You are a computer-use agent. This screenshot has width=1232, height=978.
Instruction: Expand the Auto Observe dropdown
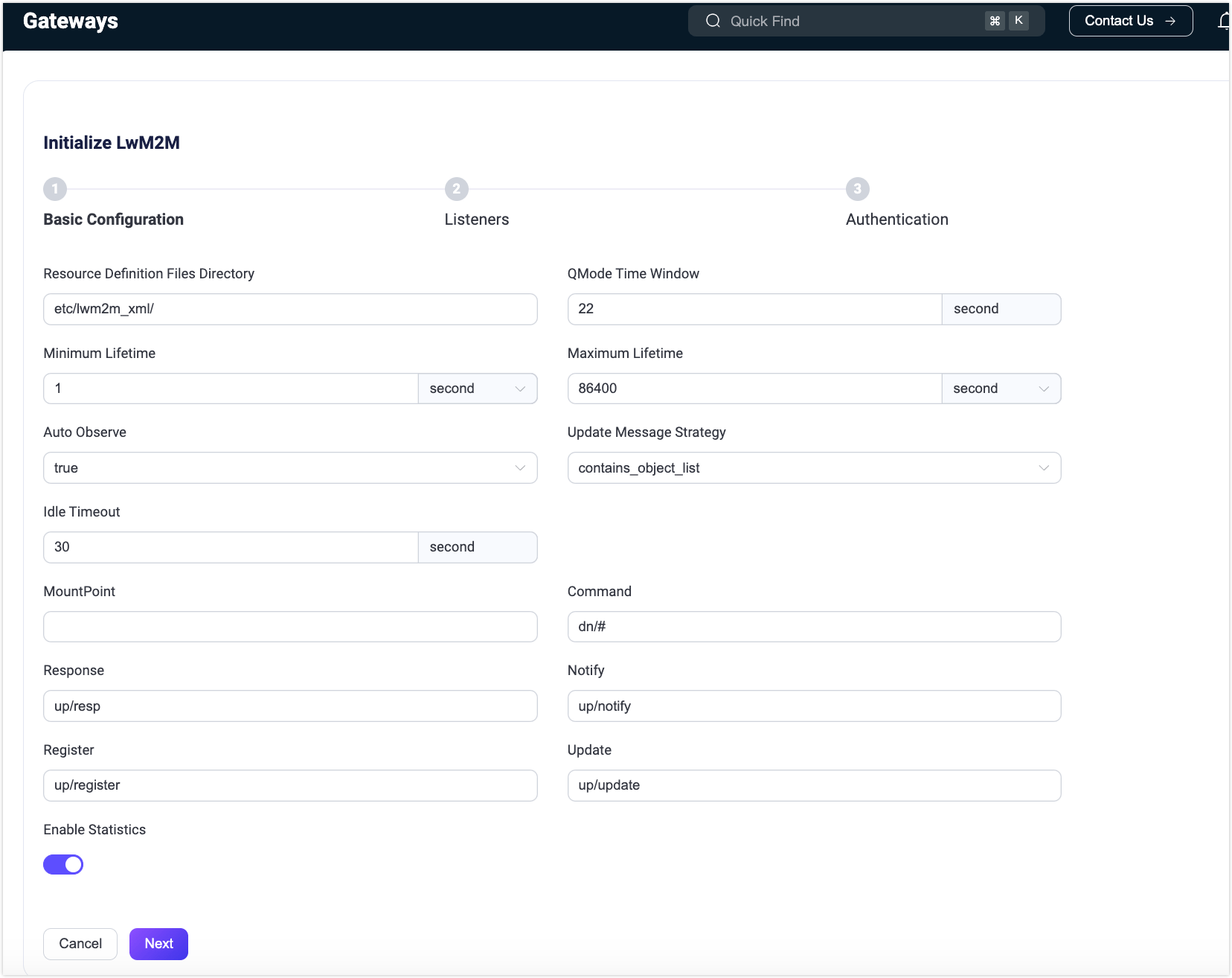[290, 468]
